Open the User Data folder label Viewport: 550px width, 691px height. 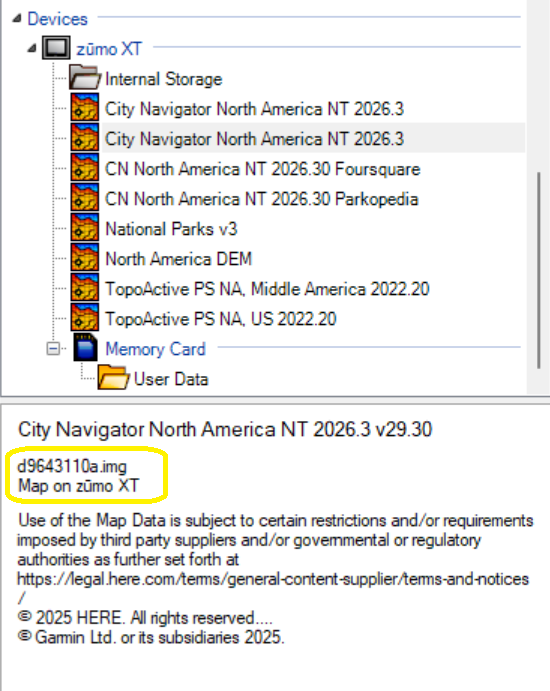(171, 379)
